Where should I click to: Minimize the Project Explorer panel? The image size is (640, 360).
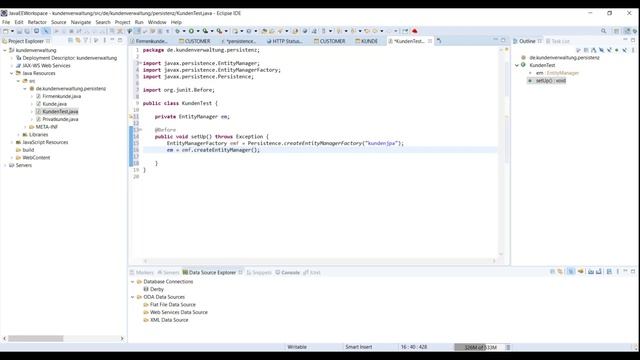coord(112,40)
